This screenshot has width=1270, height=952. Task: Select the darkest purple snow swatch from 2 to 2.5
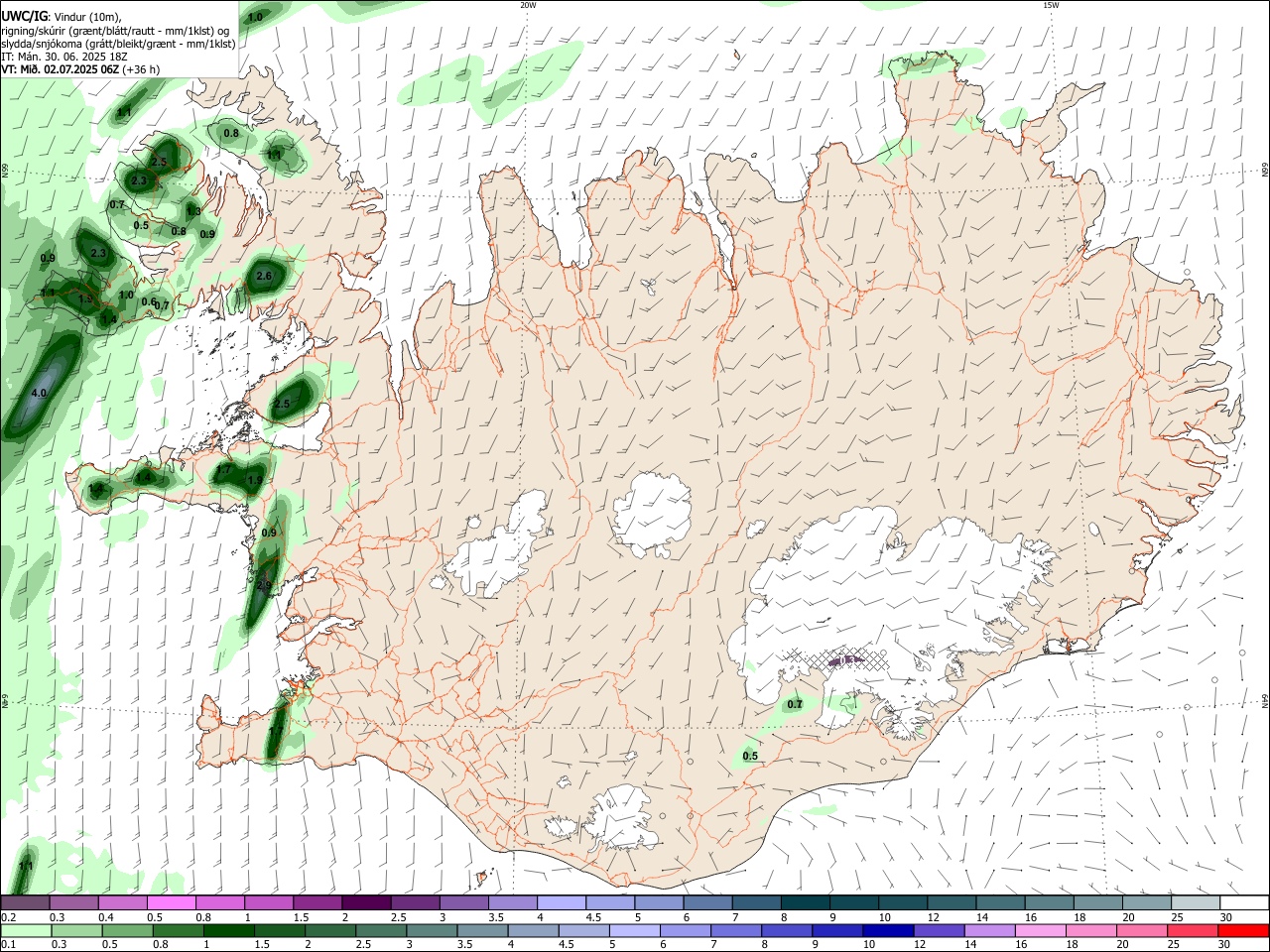click(365, 903)
